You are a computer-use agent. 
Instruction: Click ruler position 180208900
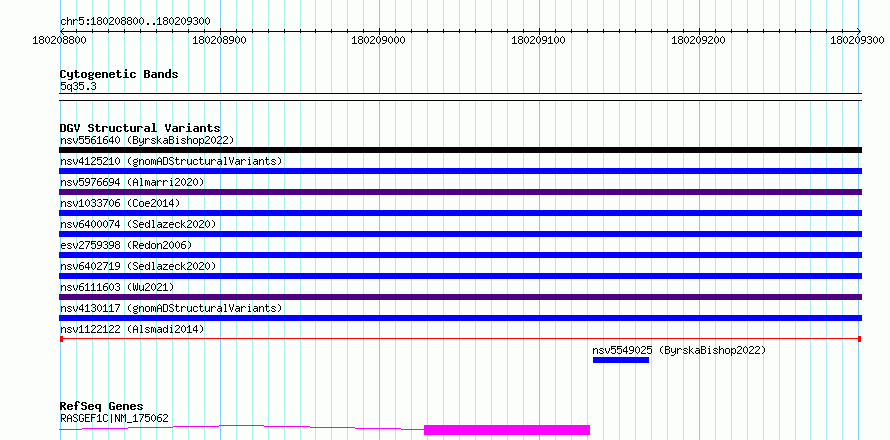click(x=219, y=40)
